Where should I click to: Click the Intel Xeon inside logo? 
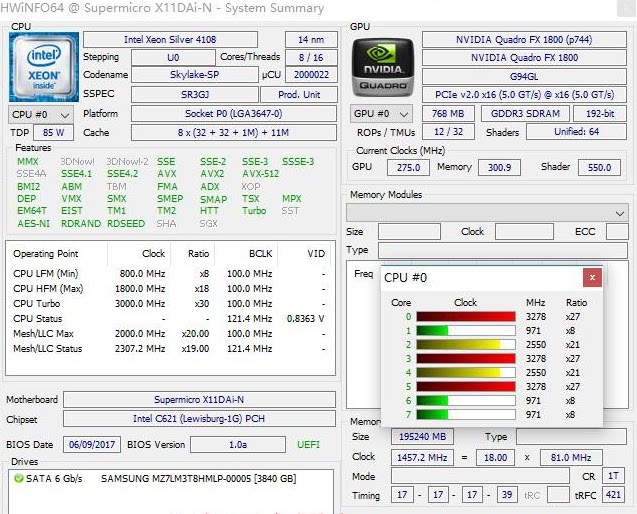pyautogui.click(x=44, y=67)
